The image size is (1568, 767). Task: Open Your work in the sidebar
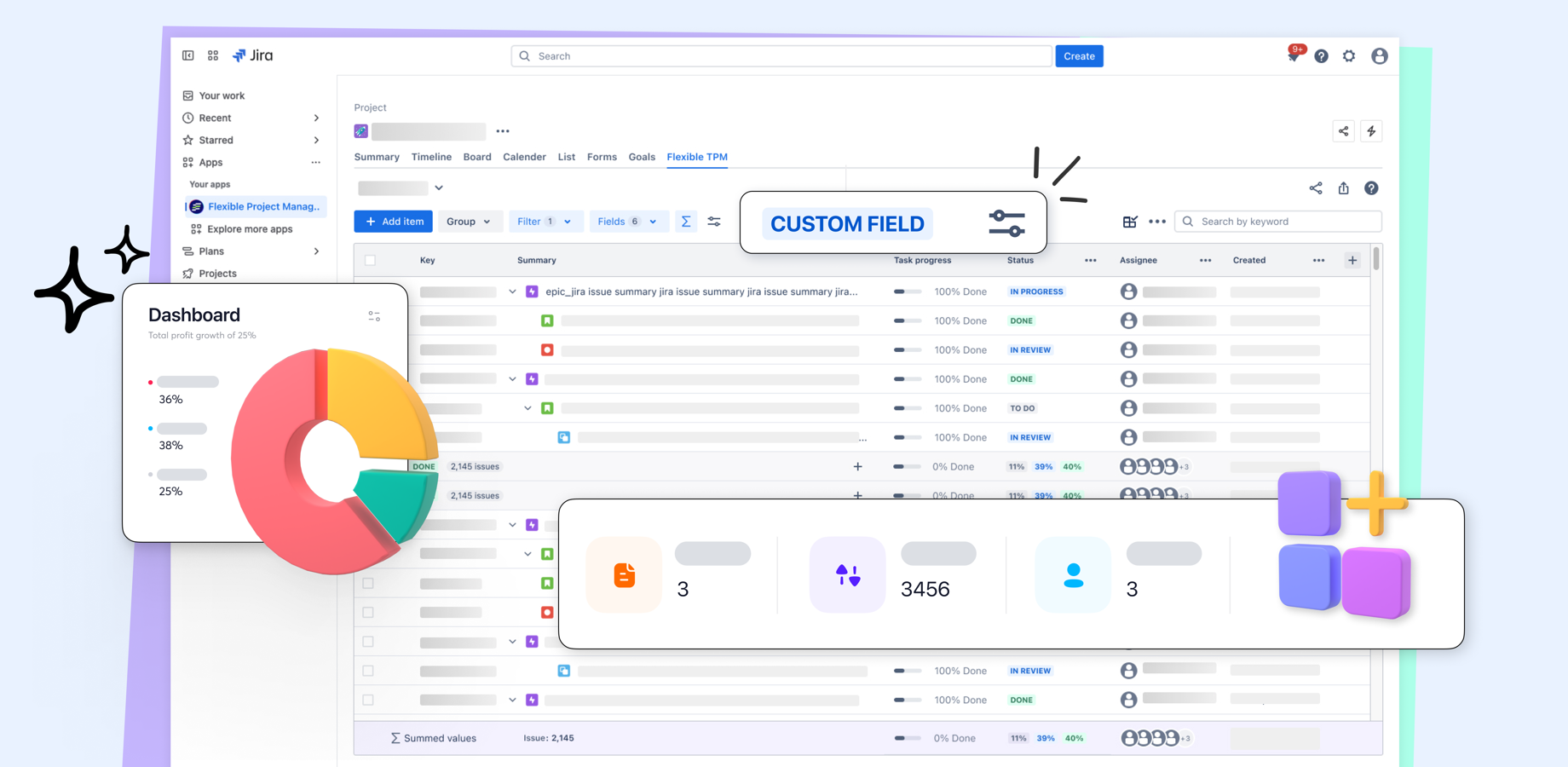point(222,95)
